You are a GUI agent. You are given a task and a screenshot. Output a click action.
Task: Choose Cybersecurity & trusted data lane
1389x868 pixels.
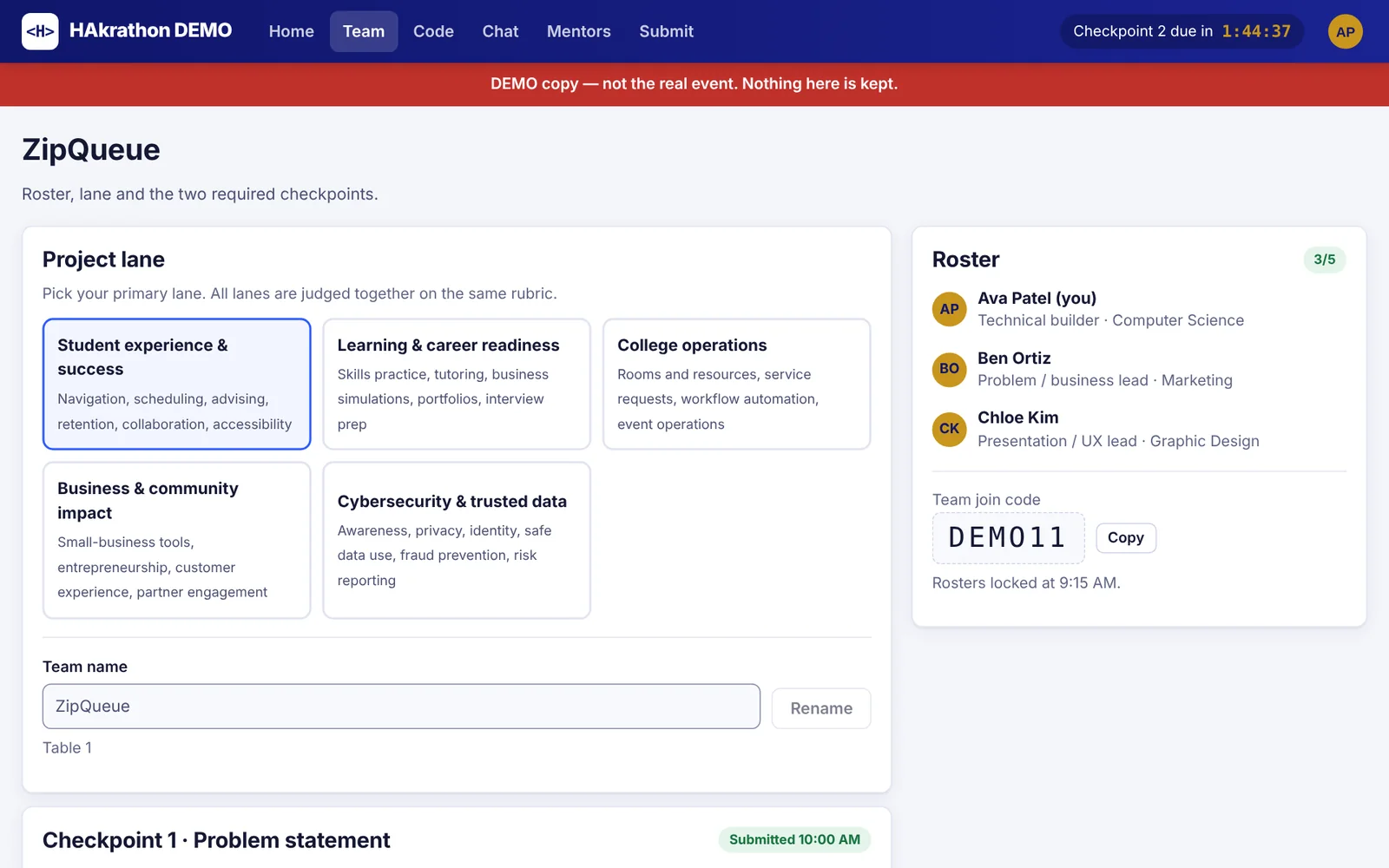pyautogui.click(x=457, y=540)
